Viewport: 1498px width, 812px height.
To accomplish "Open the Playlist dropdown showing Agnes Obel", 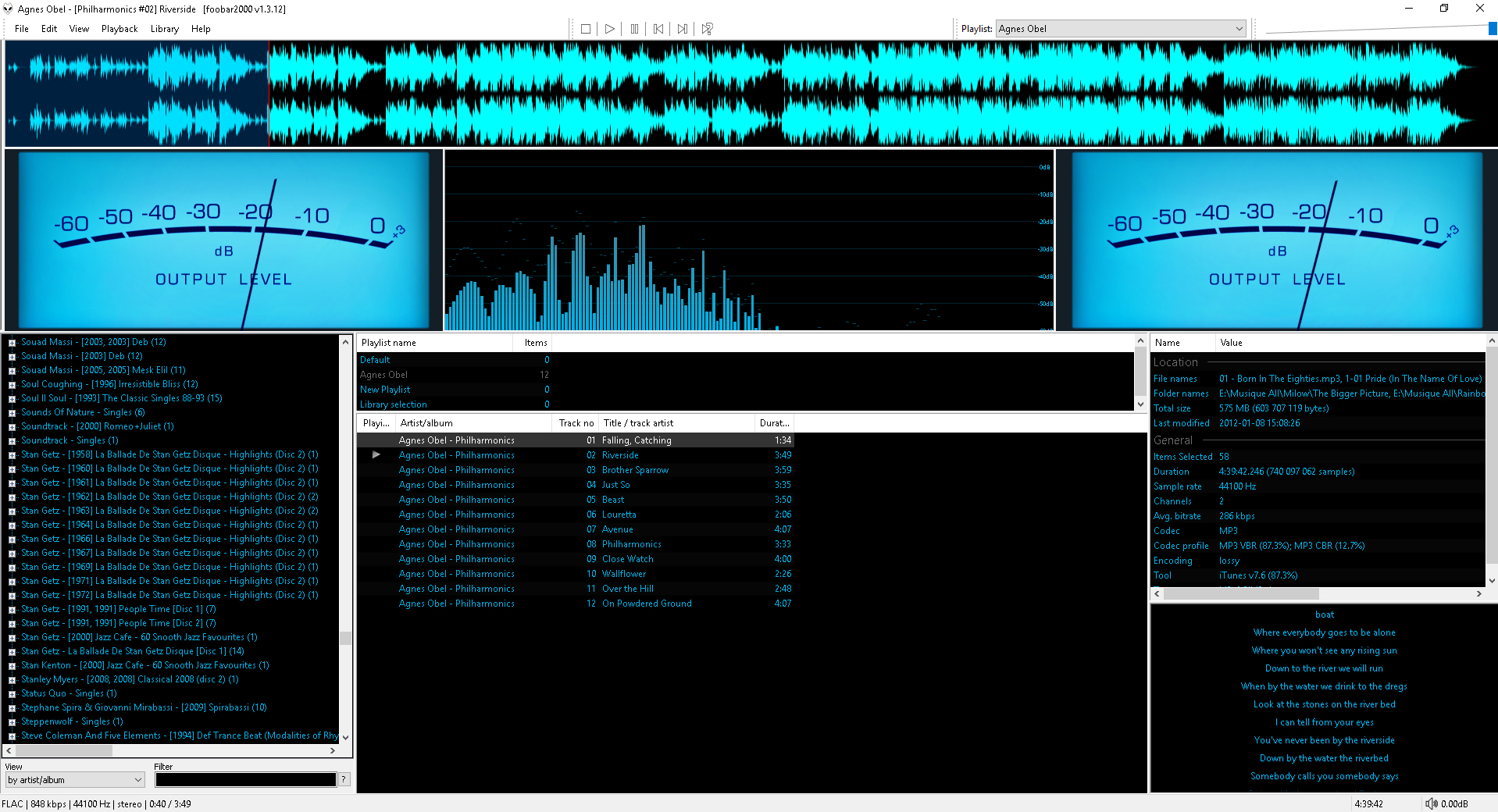I will [1121, 29].
